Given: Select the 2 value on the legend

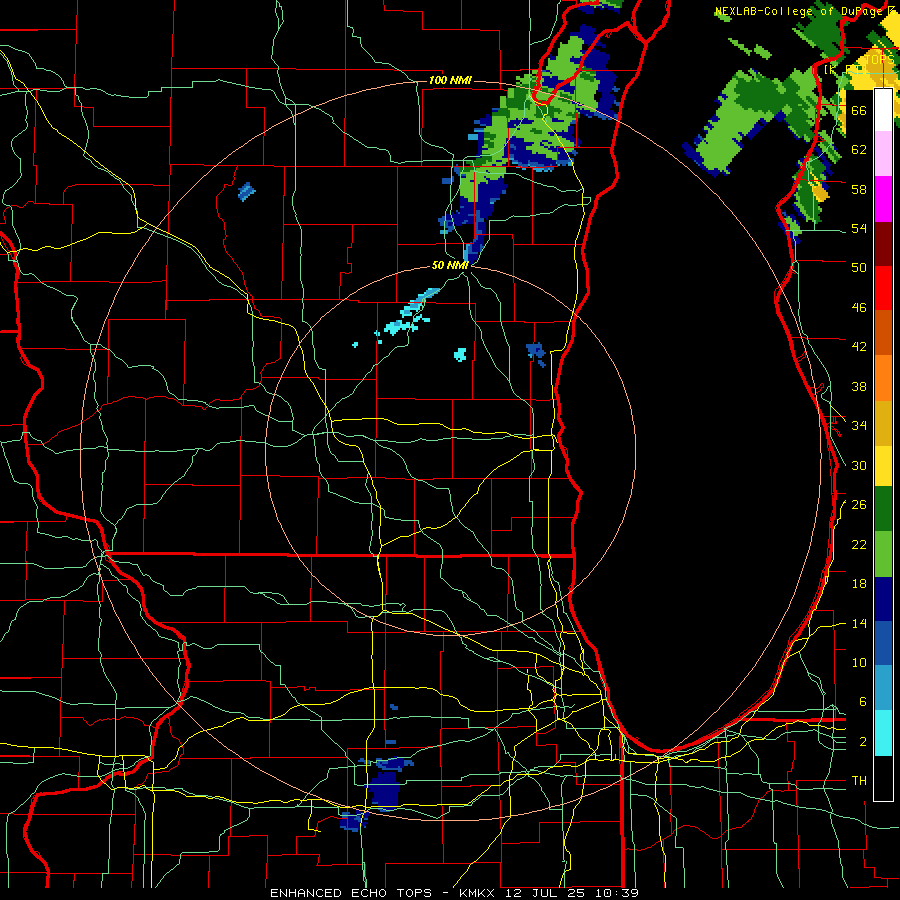Looking at the screenshot, I should 863,742.
